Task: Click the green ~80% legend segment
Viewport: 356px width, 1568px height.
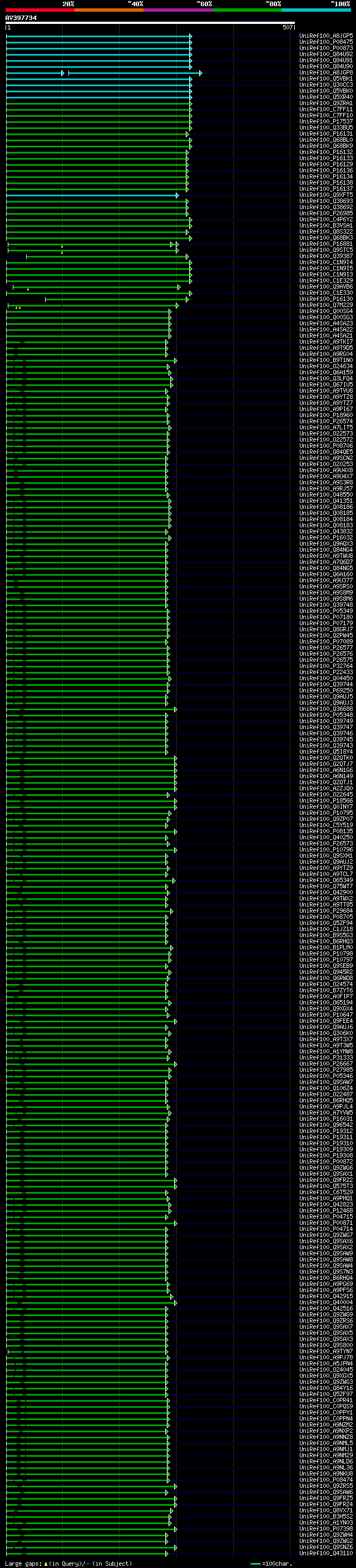Action: click(247, 10)
